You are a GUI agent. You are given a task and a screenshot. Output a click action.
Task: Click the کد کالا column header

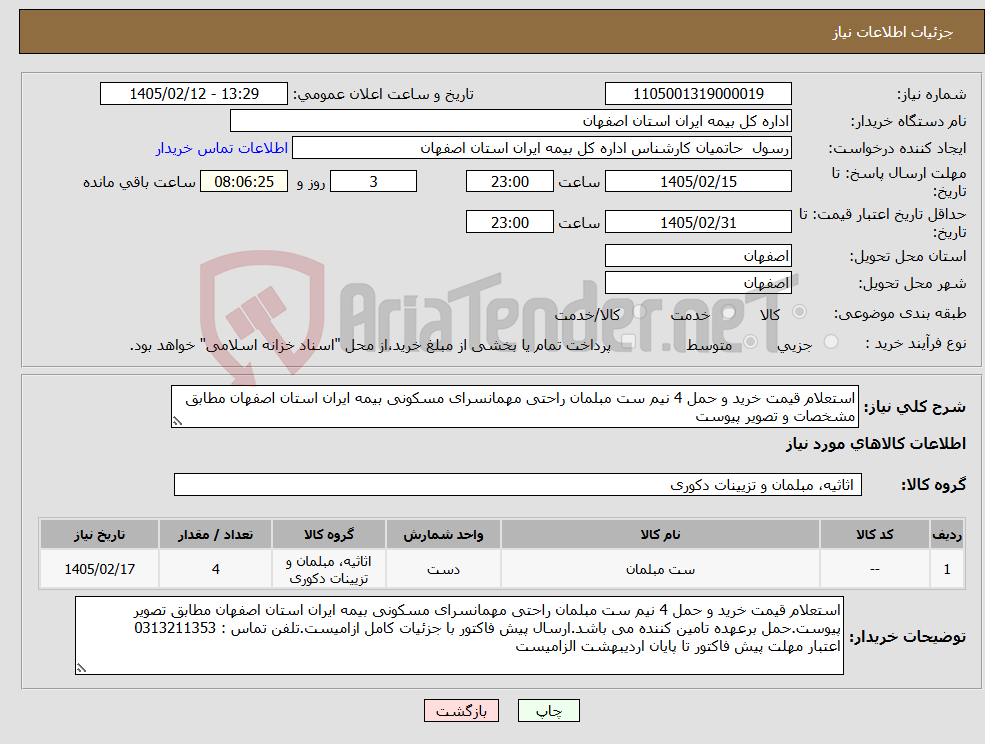[x=874, y=535]
